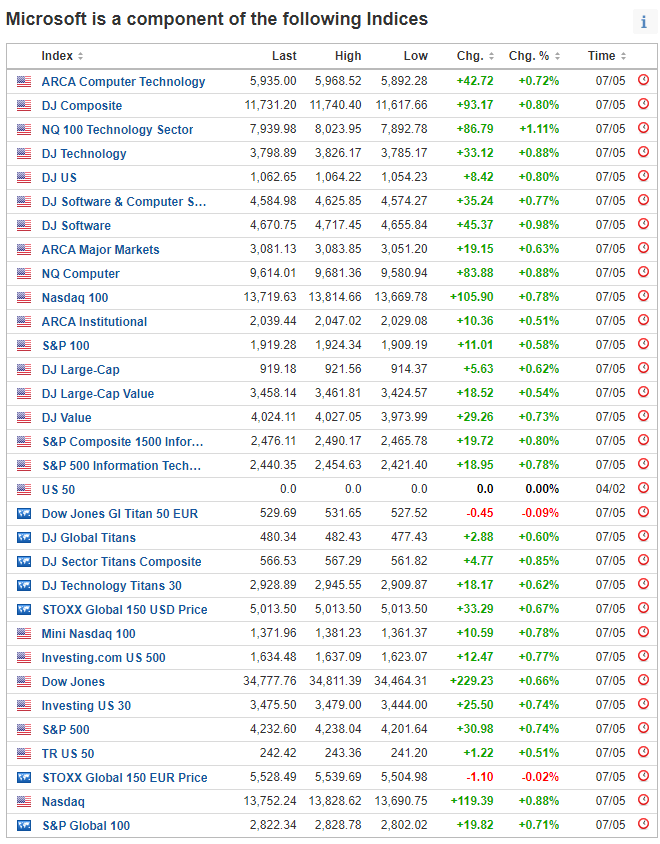Click the clock icon in the TR US 50 row

pos(643,753)
